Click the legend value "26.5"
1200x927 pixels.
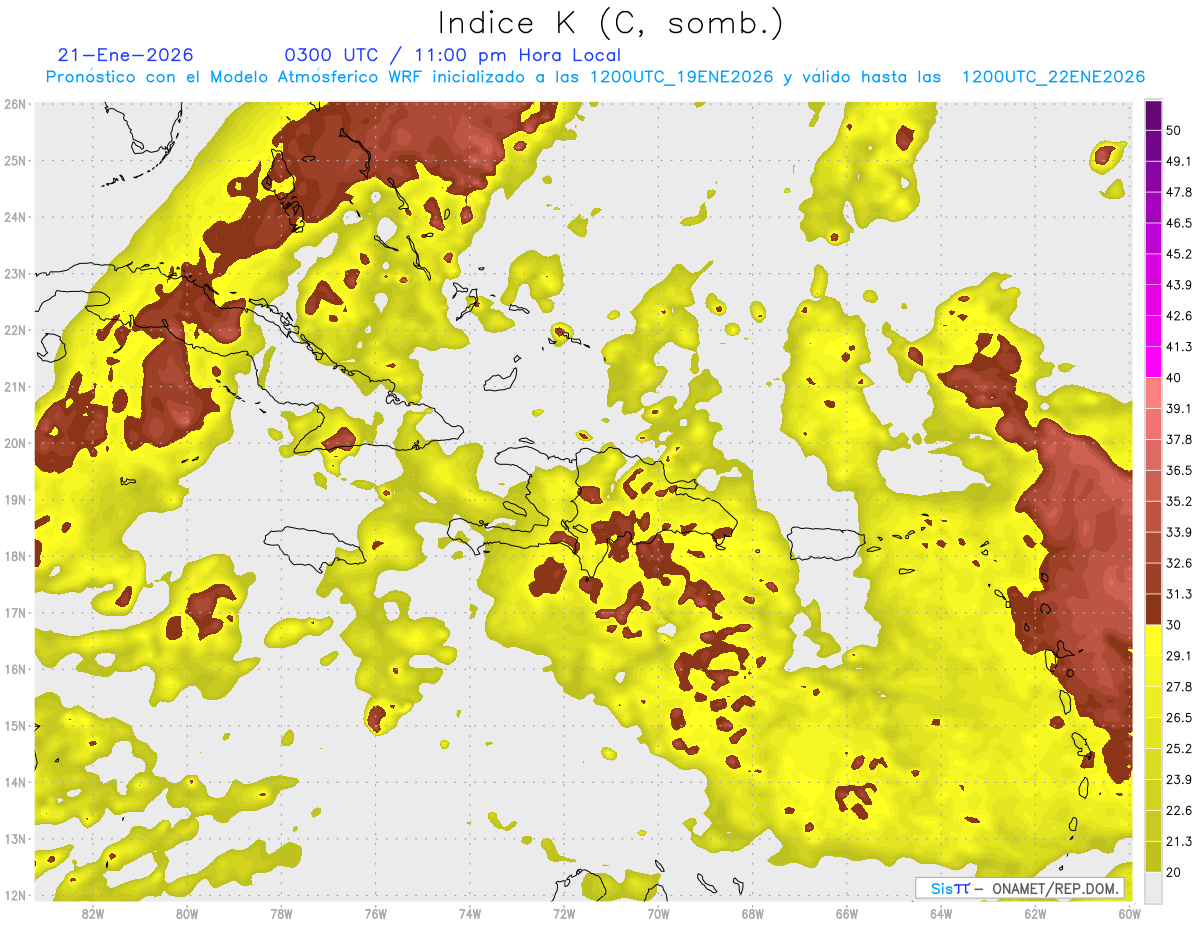pos(1178,717)
